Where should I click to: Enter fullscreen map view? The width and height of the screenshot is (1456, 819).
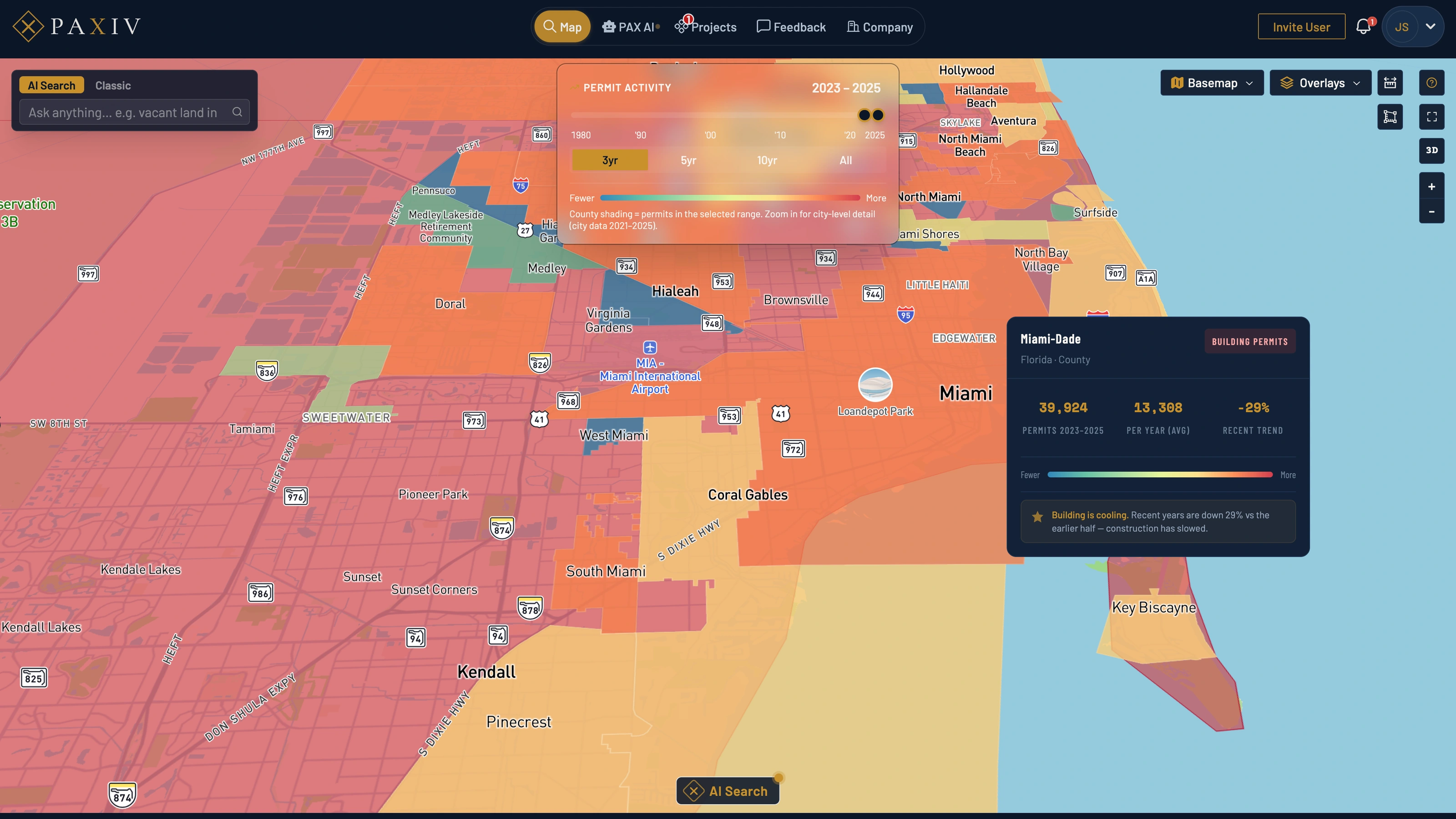pos(1432,117)
